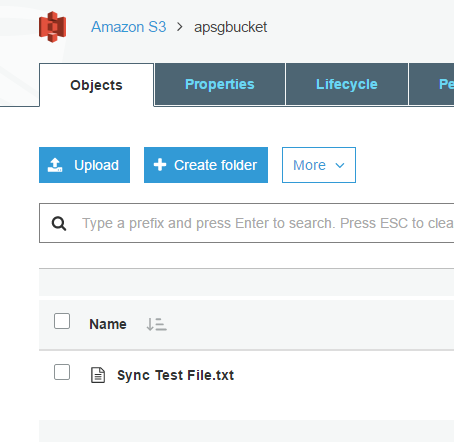Screen dimensions: 454x442
Task: Focus the prefix search input field
Action: (x=247, y=223)
